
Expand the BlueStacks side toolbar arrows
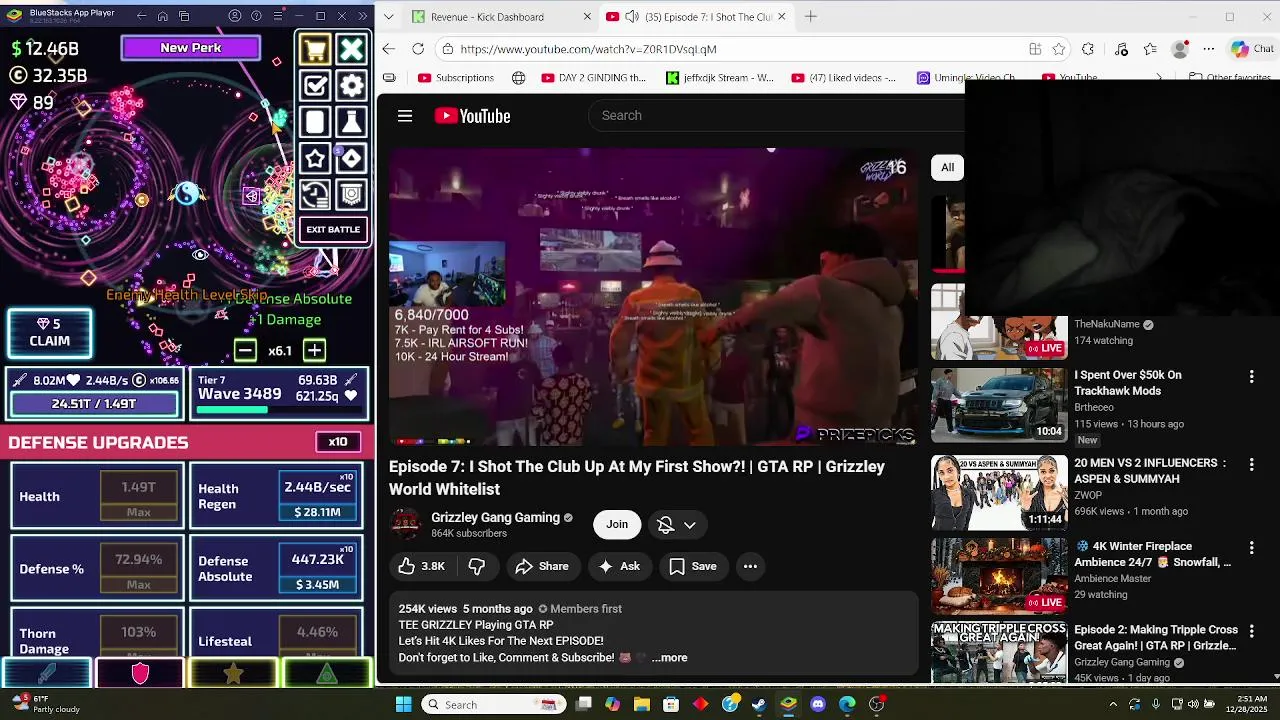pos(362,16)
